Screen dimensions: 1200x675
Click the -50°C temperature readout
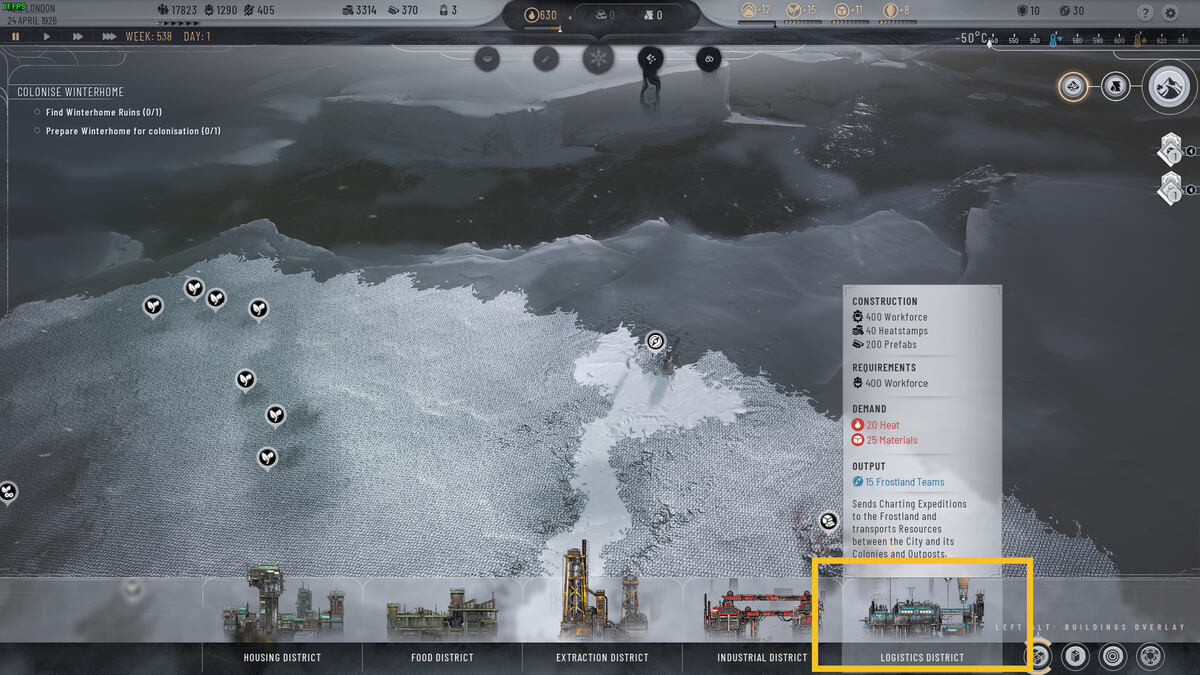(969, 39)
